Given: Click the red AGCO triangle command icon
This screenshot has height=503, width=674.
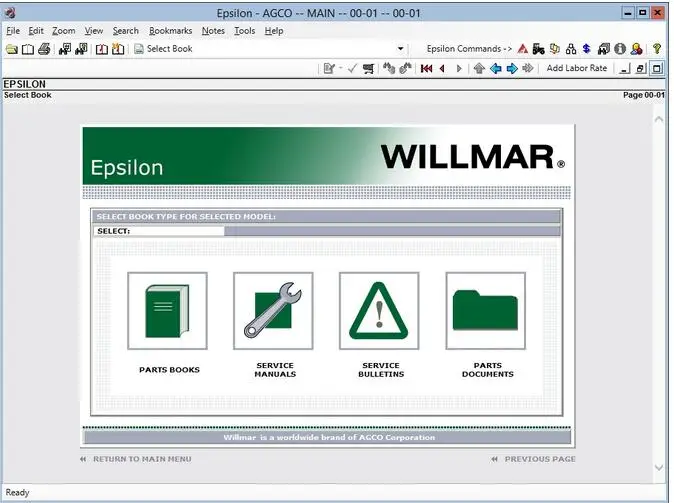Looking at the screenshot, I should (523, 49).
